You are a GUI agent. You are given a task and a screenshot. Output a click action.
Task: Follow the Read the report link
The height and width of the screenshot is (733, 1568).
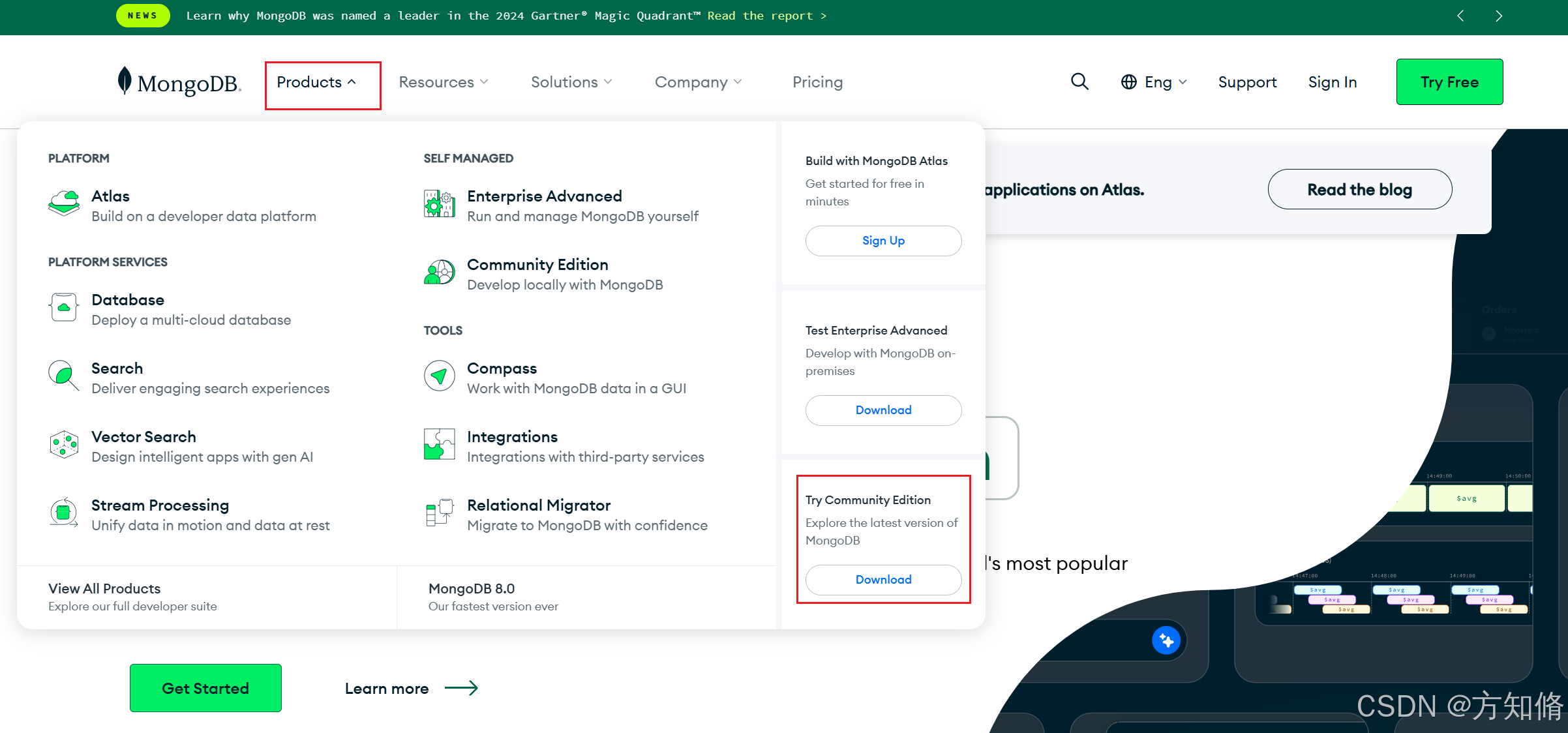[x=767, y=16]
